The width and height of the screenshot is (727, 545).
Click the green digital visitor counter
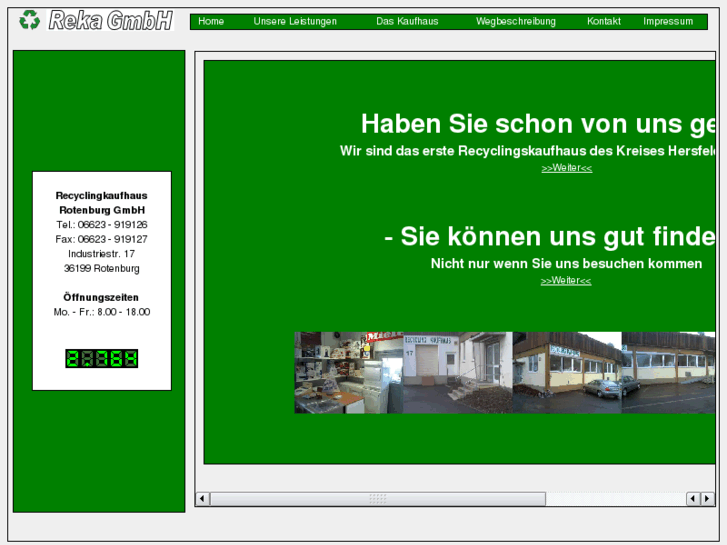101,358
